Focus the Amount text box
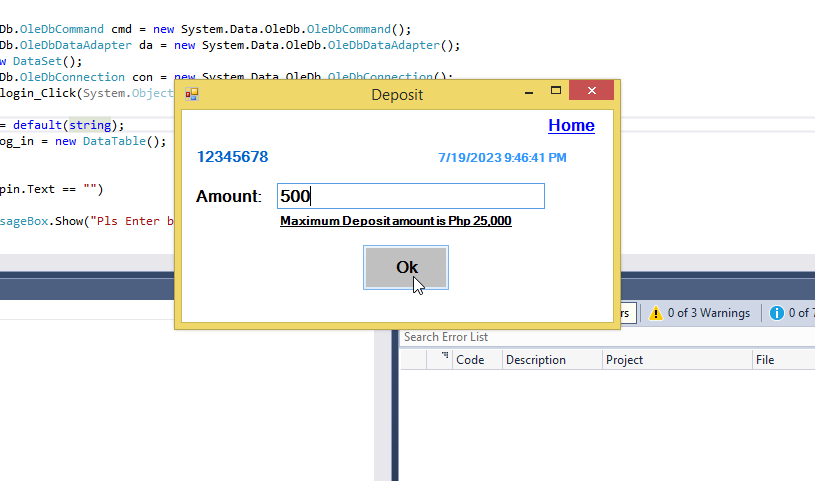The height and width of the screenshot is (481, 815). coord(410,196)
